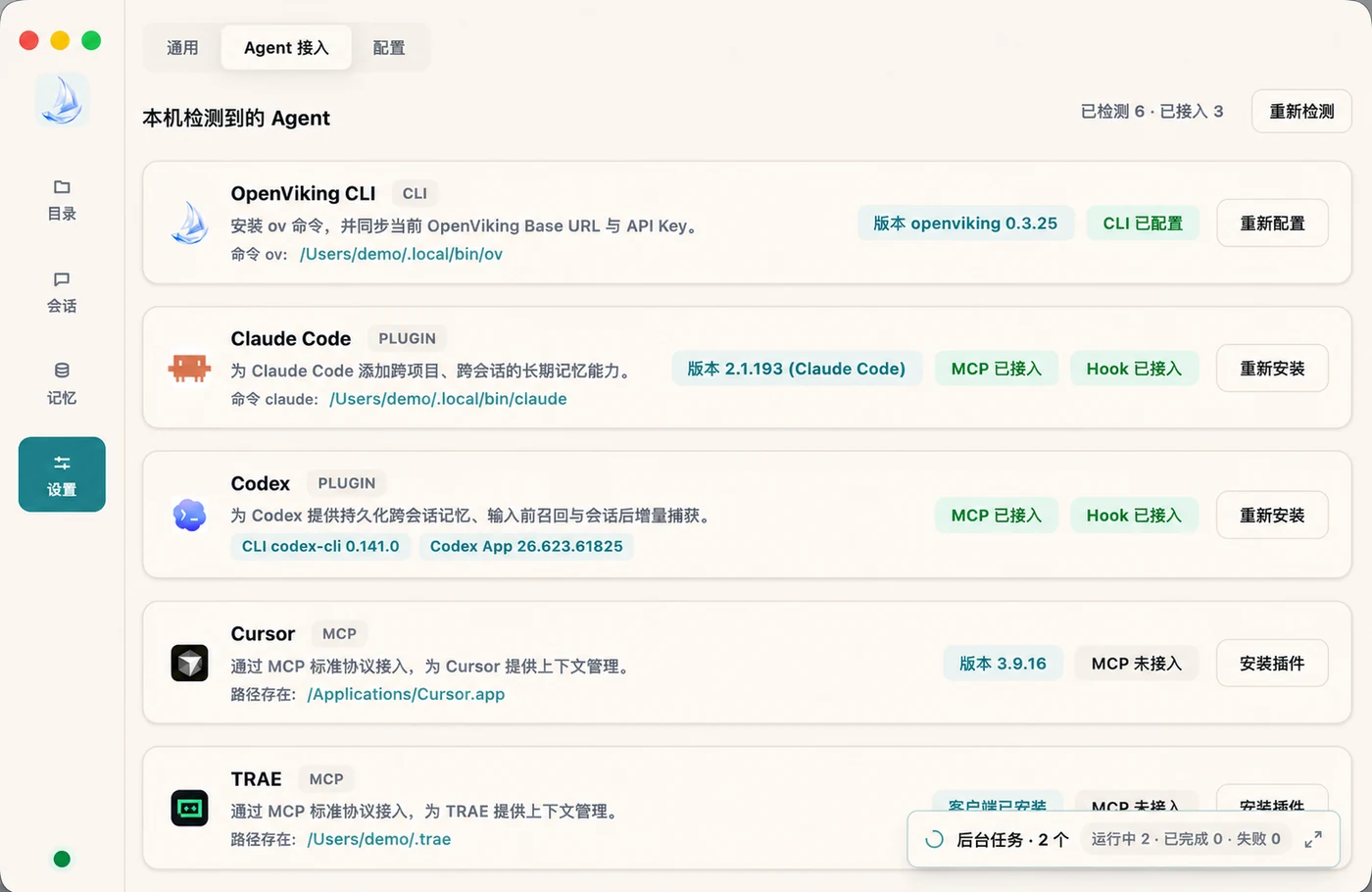Click the OpenViking sail logo atop the sidebar
Image resolution: width=1372 pixels, height=892 pixels.
pos(63,100)
